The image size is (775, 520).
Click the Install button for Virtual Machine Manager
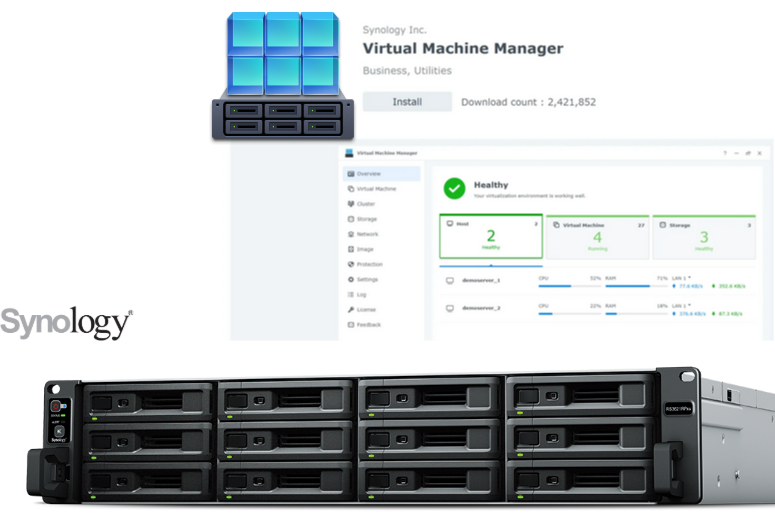point(407,102)
